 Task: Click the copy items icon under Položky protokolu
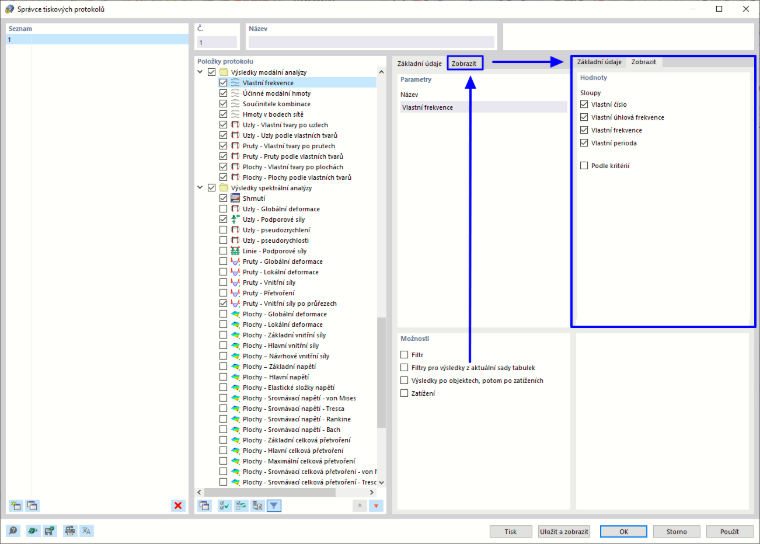pos(205,506)
